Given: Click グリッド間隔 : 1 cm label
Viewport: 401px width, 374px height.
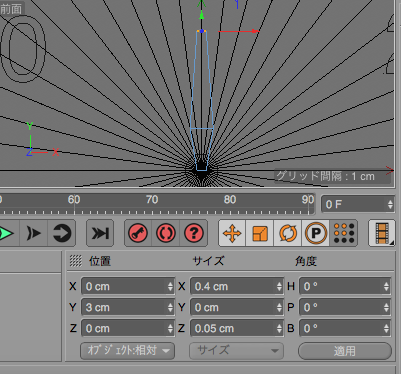Looking at the screenshot, I should pyautogui.click(x=325, y=176).
